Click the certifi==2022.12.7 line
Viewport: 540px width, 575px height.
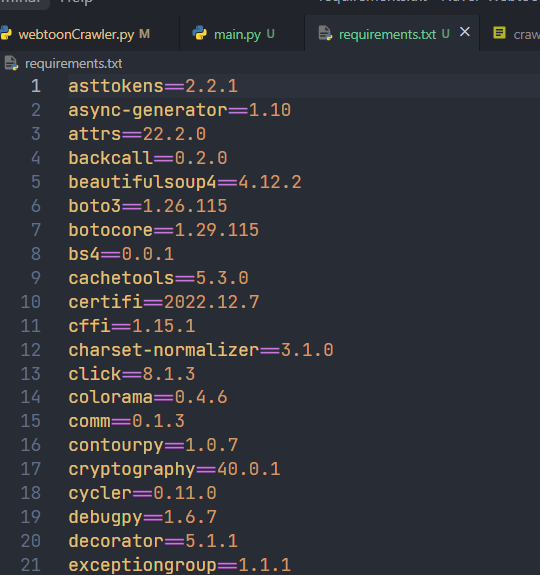164,302
